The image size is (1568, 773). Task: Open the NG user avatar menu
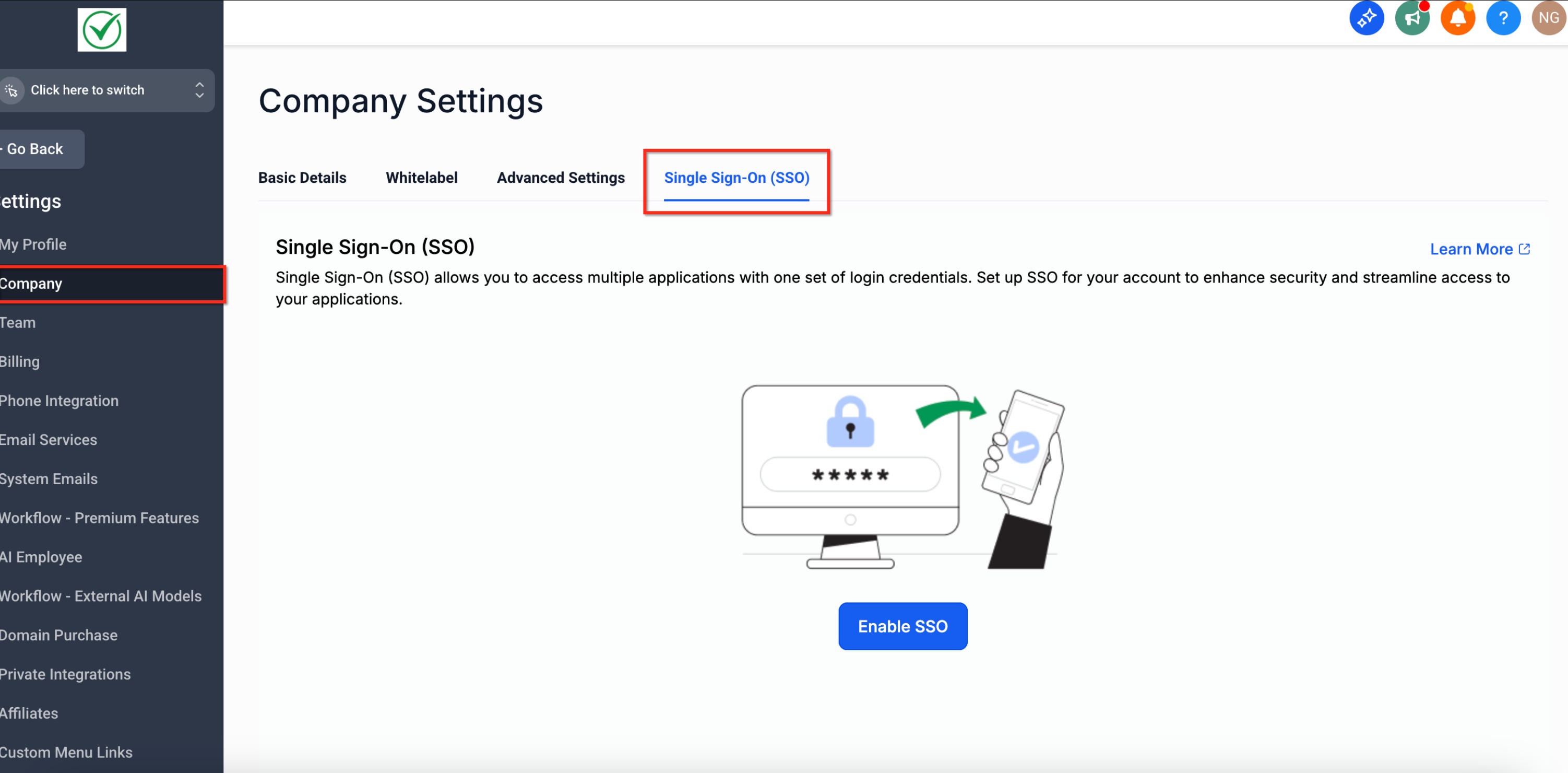[1548, 18]
